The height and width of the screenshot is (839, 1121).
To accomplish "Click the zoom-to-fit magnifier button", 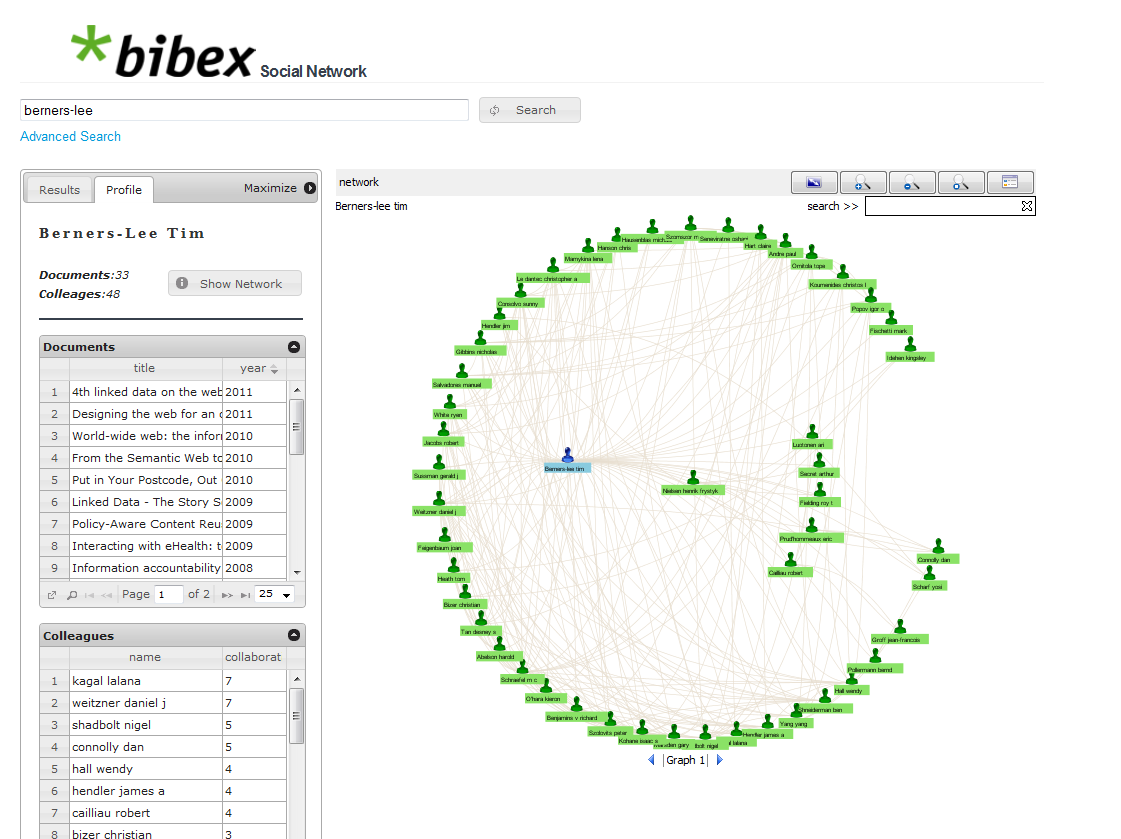I will coord(961,183).
